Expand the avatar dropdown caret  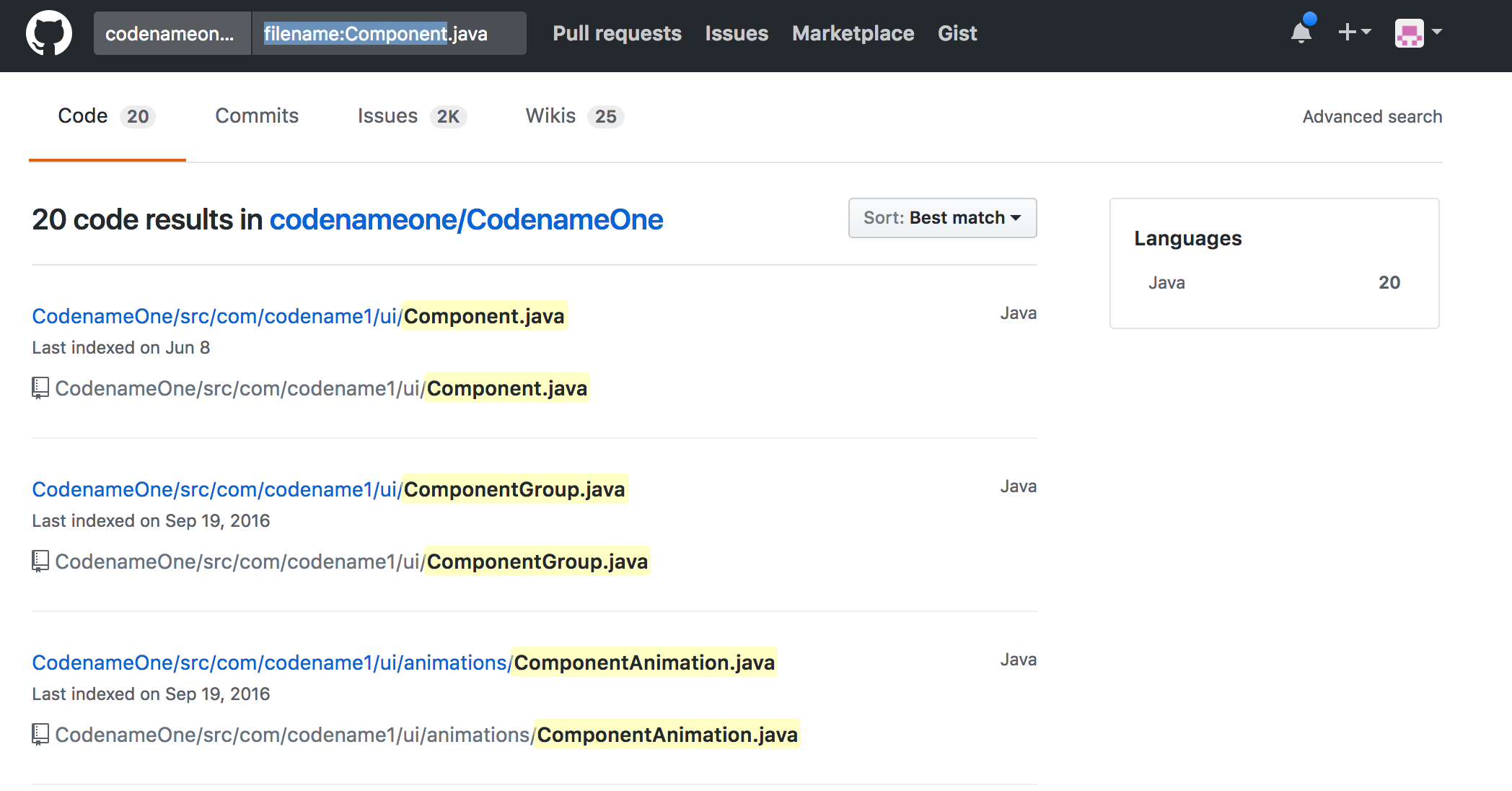pos(1438,33)
